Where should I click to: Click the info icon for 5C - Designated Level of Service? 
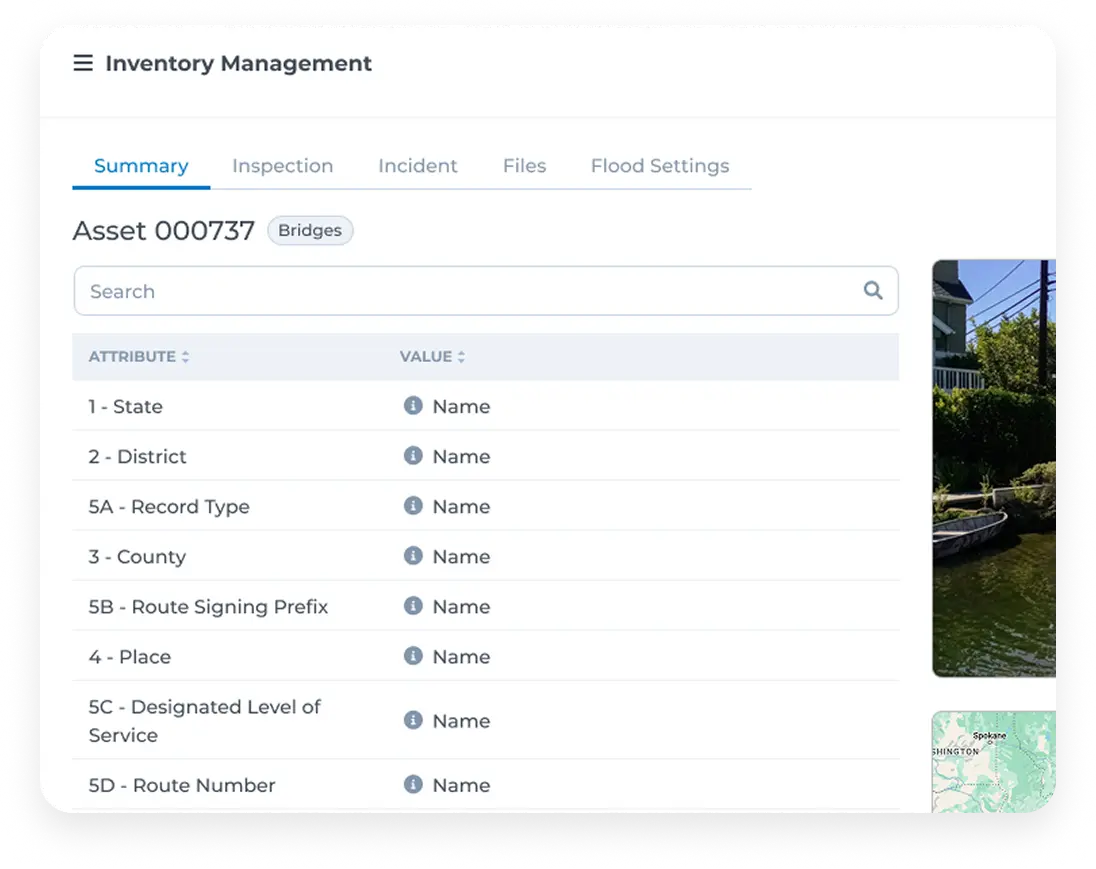point(413,720)
